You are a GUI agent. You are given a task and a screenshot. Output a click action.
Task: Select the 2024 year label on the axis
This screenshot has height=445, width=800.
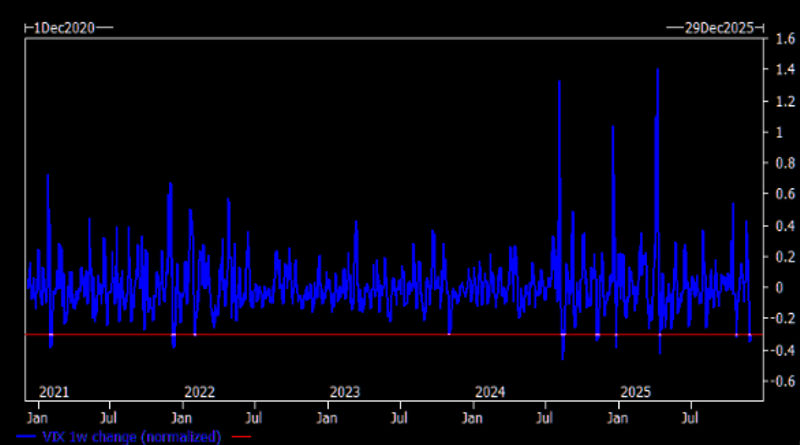pyautogui.click(x=490, y=391)
